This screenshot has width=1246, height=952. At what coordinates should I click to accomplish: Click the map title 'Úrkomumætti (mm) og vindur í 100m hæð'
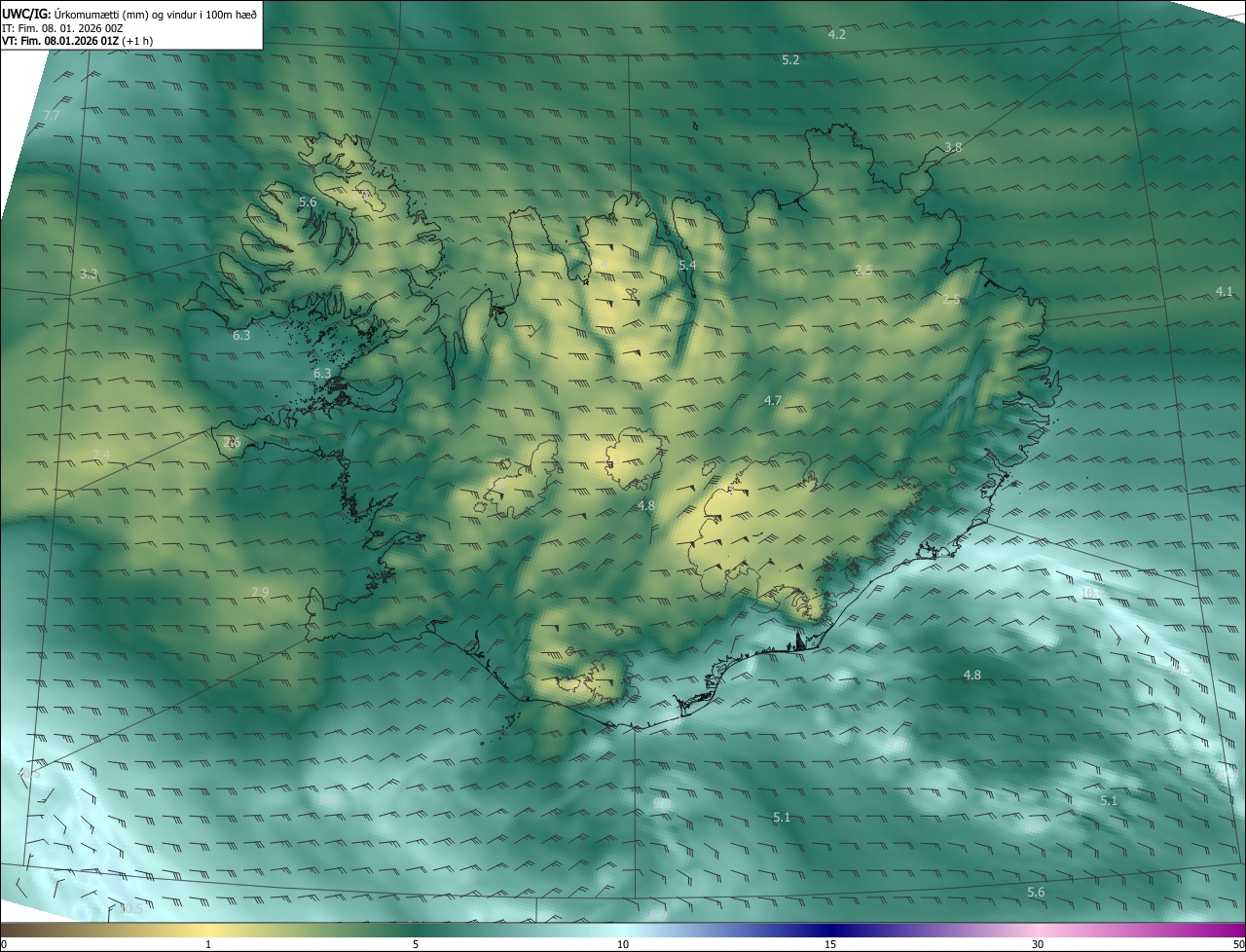coord(156,14)
